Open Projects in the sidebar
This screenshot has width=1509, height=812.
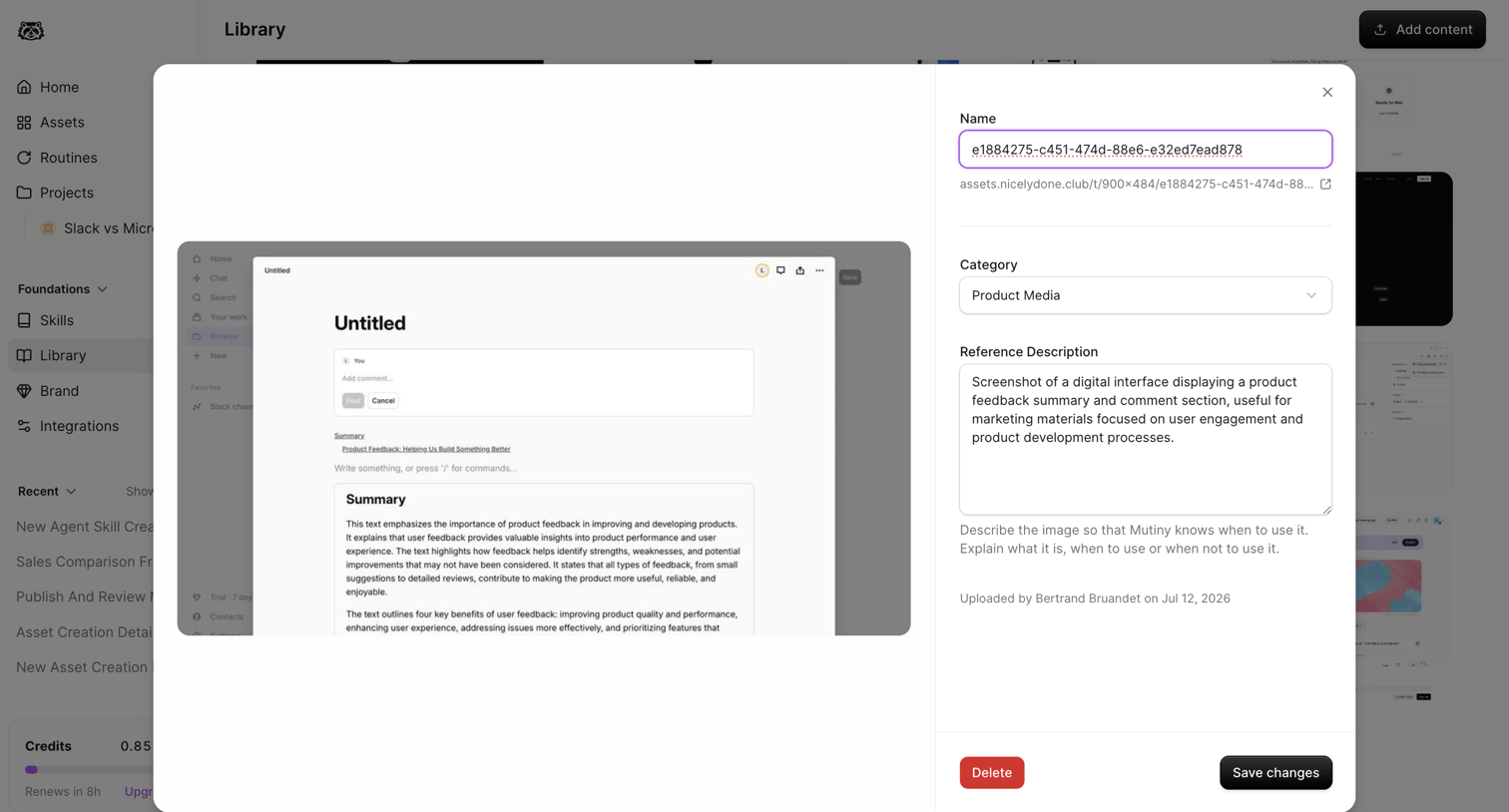[66, 193]
